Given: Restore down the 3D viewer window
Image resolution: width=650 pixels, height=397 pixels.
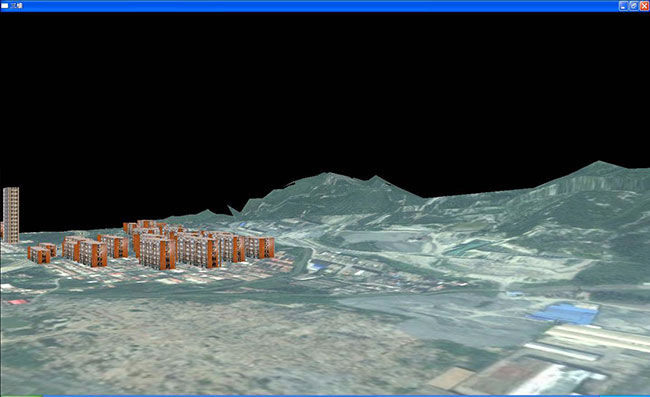Looking at the screenshot, I should pyautogui.click(x=634, y=6).
